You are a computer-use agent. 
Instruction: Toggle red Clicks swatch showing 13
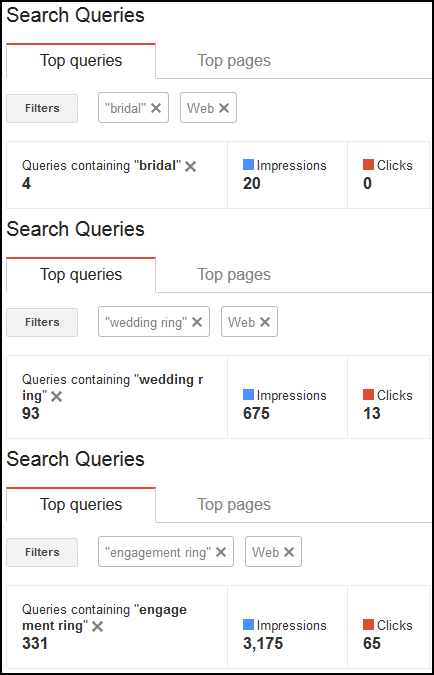click(x=368, y=395)
